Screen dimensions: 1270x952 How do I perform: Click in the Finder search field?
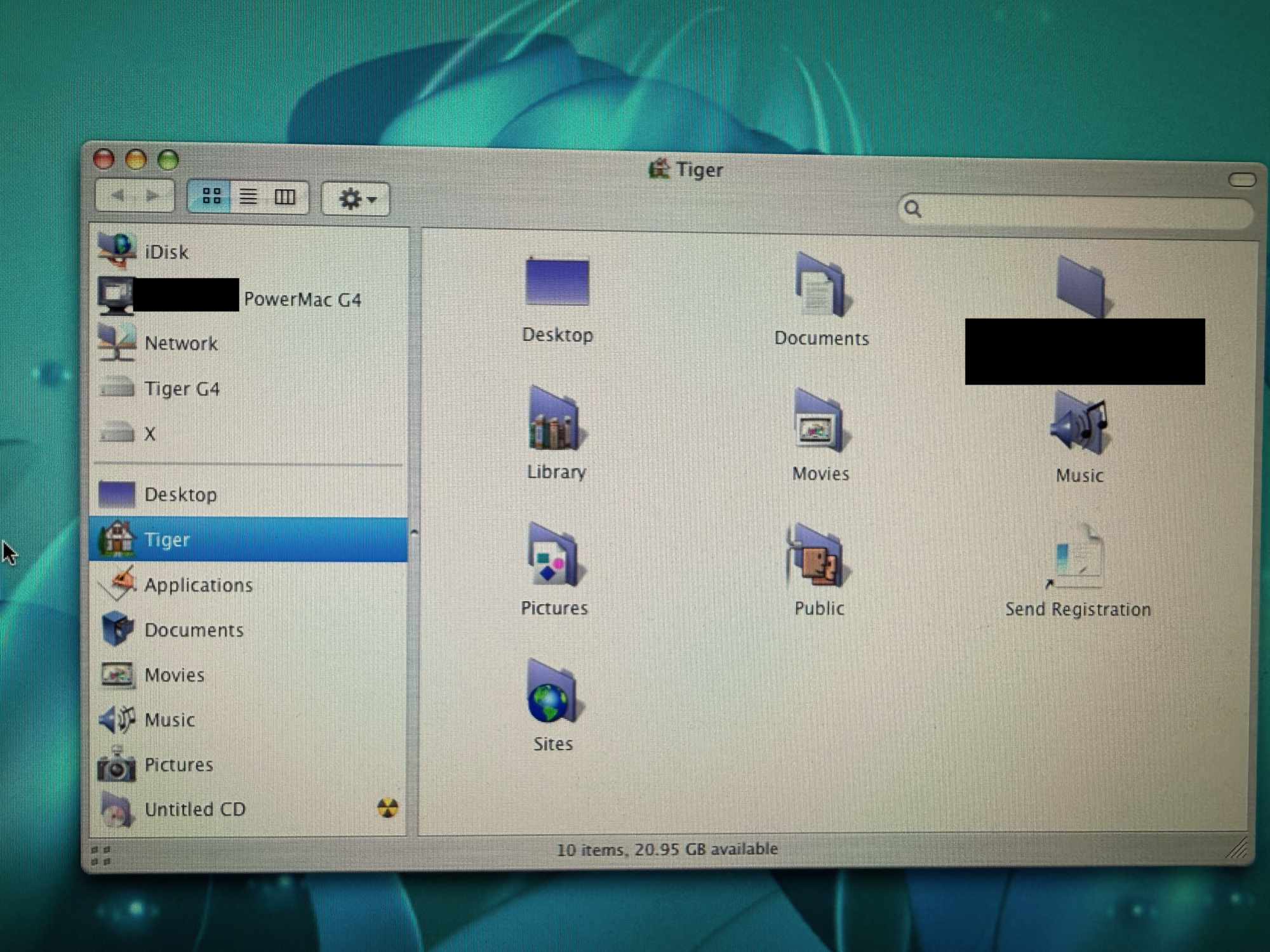pyautogui.click(x=1079, y=209)
